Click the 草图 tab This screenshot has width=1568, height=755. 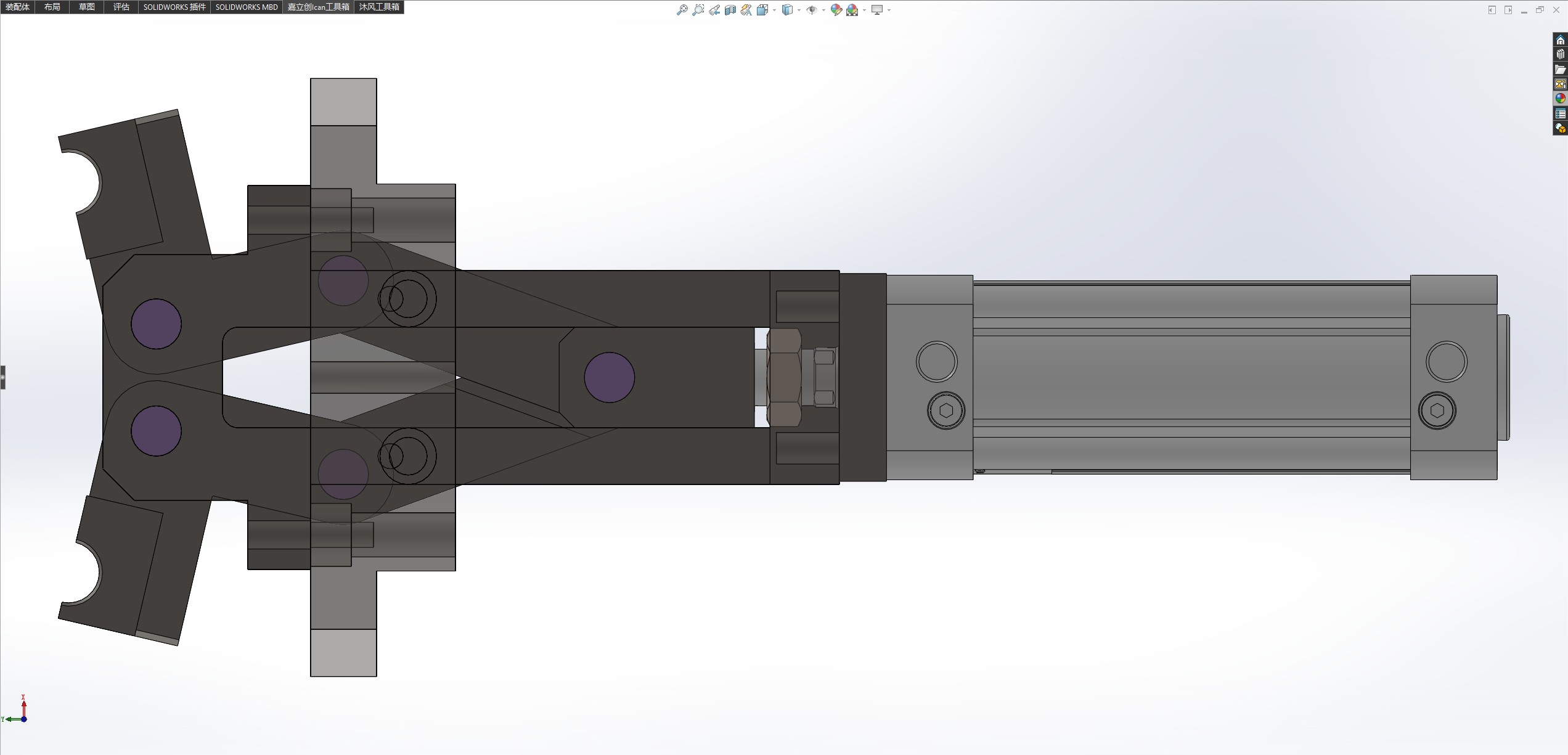point(87,7)
